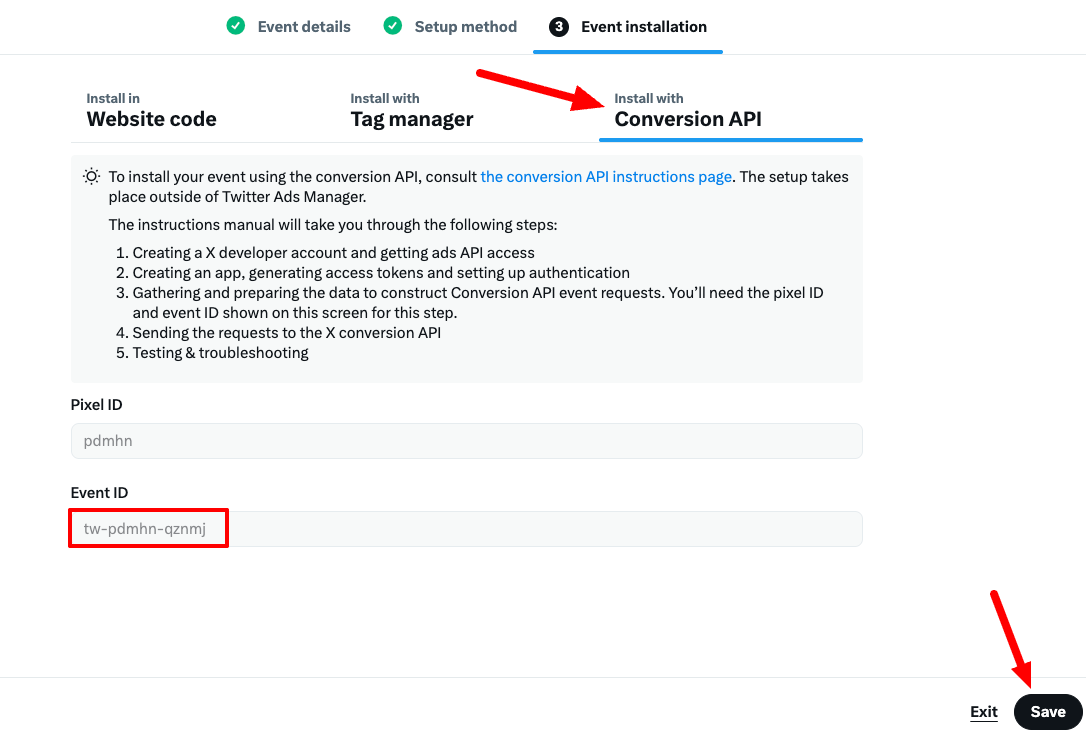This screenshot has width=1086, height=744.
Task: Click the green checkmark beside Event details
Action: point(235,26)
